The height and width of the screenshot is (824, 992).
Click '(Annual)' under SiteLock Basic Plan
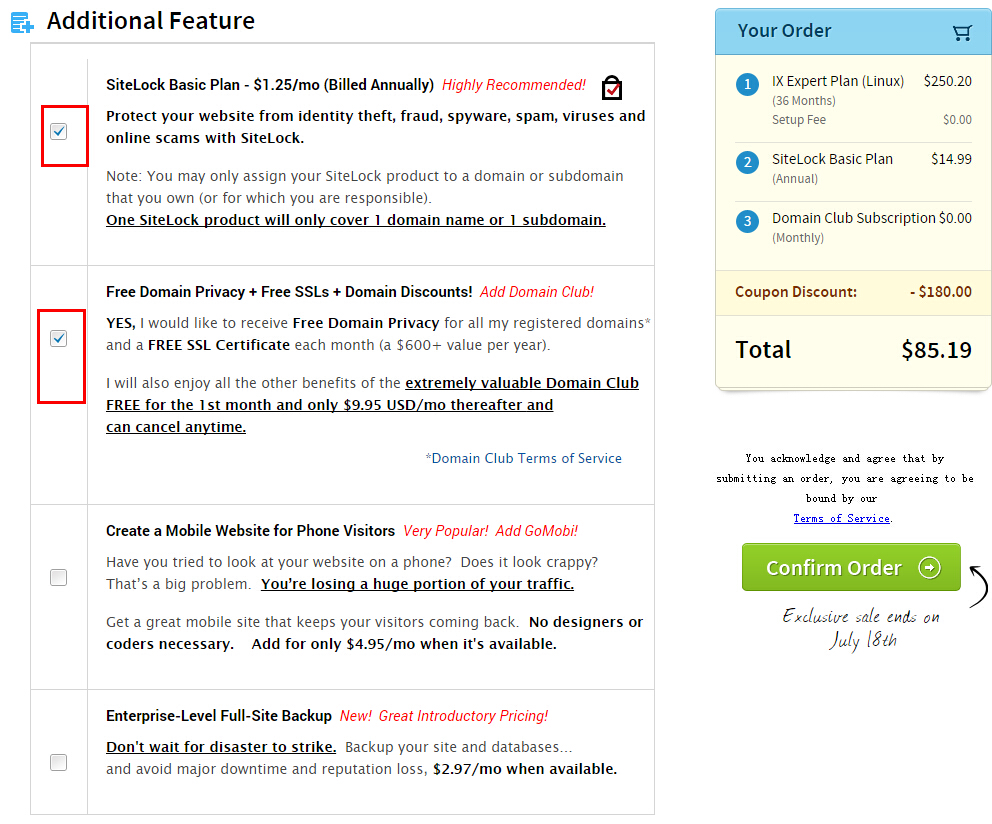point(795,178)
